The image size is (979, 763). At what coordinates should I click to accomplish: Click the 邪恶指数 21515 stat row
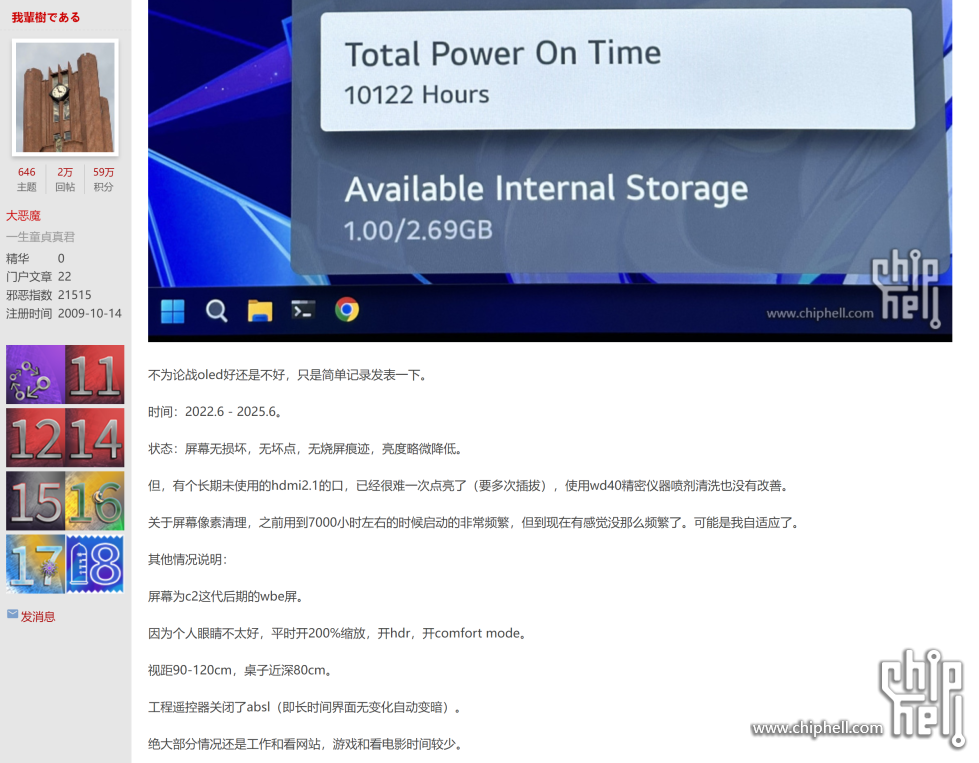[x=49, y=295]
